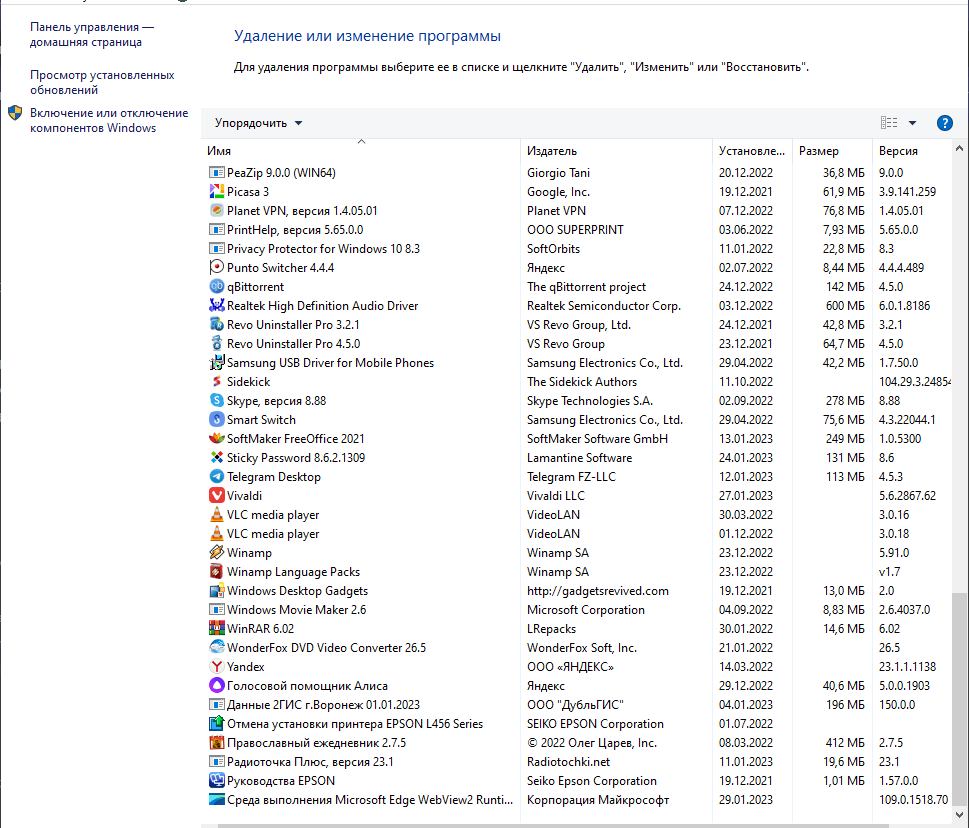This screenshot has width=969, height=828.
Task: Click the Picasa 3 icon
Action: (216, 192)
